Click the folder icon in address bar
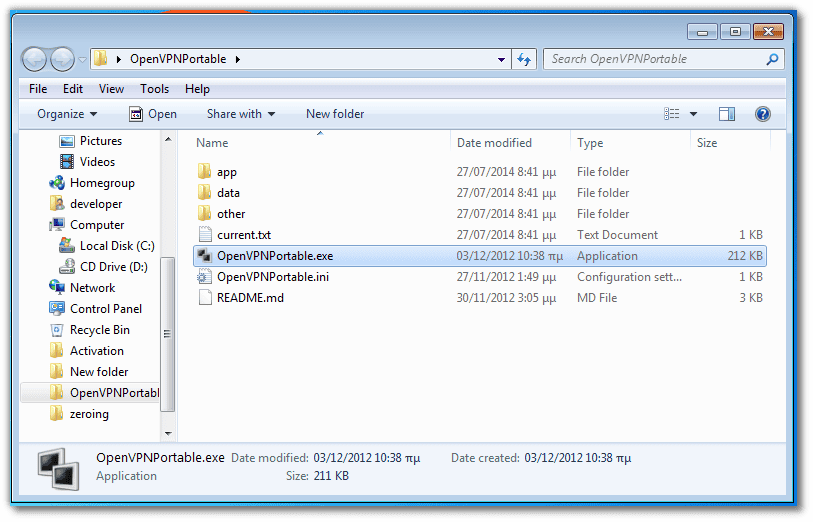813x522 pixels. (x=101, y=59)
